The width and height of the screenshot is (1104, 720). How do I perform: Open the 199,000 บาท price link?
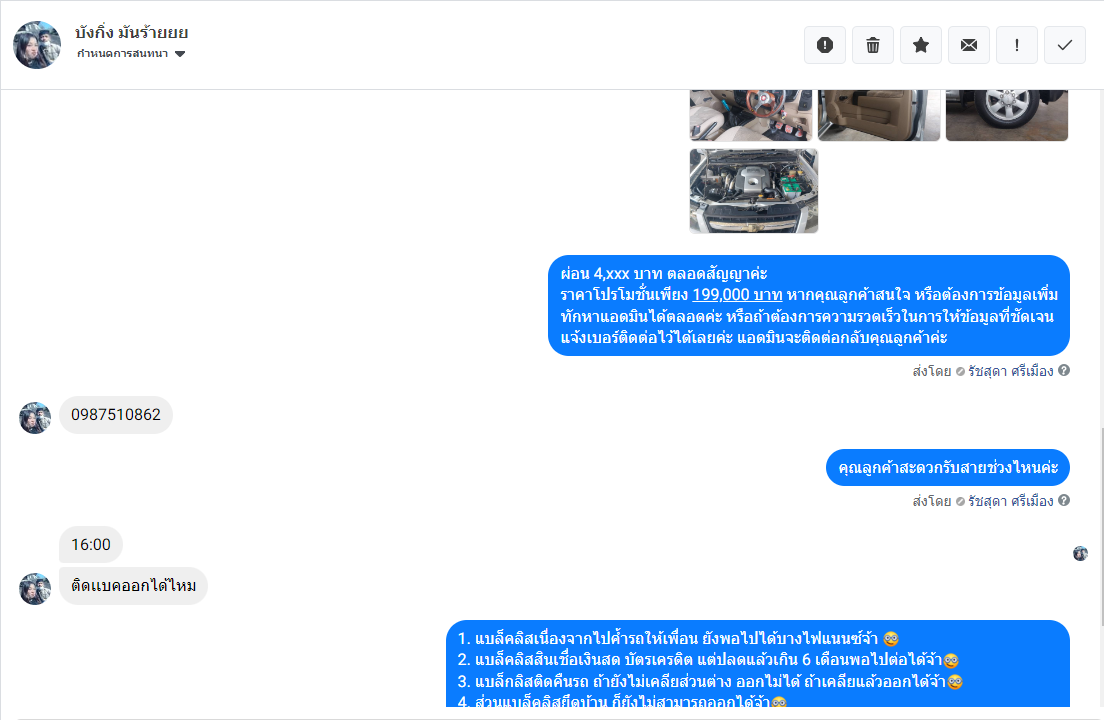pyautogui.click(x=737, y=294)
